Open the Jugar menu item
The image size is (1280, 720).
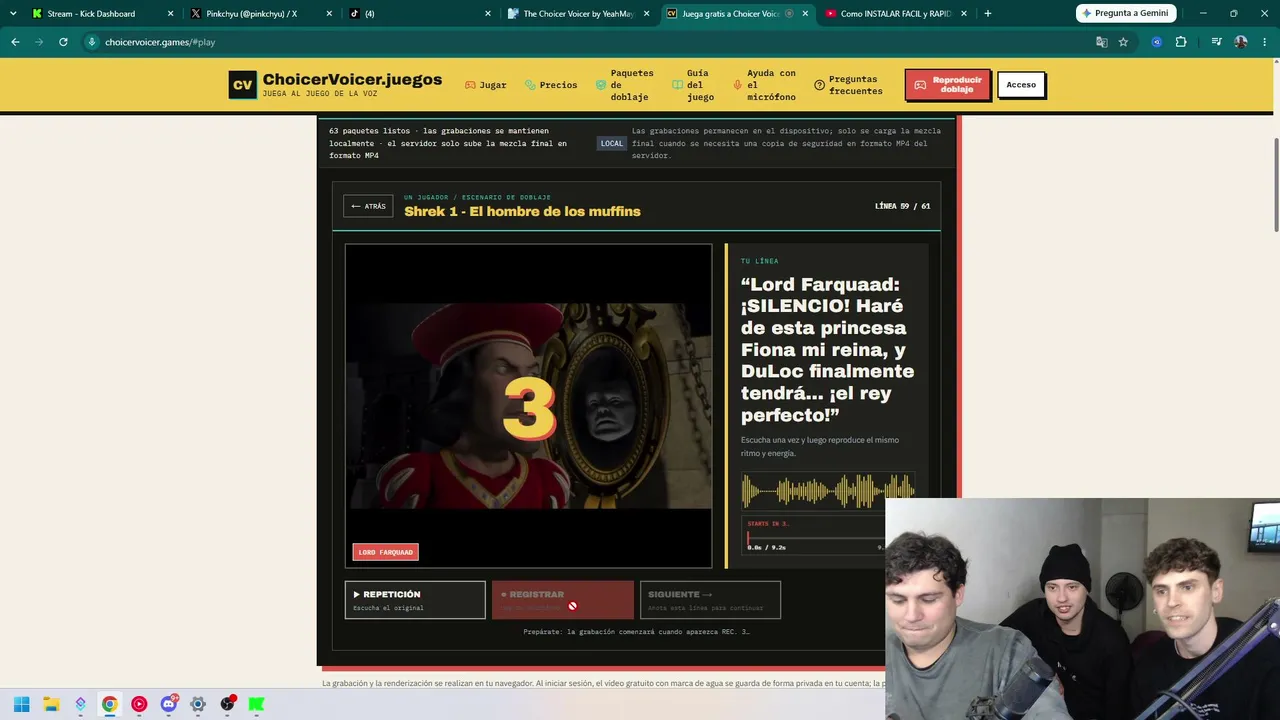[x=486, y=85]
